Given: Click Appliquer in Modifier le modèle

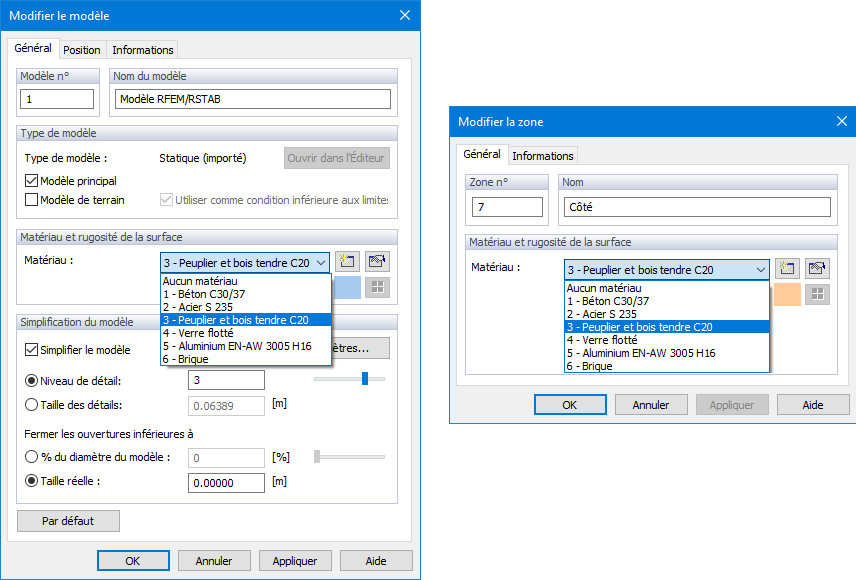Looking at the screenshot, I should (x=295, y=561).
